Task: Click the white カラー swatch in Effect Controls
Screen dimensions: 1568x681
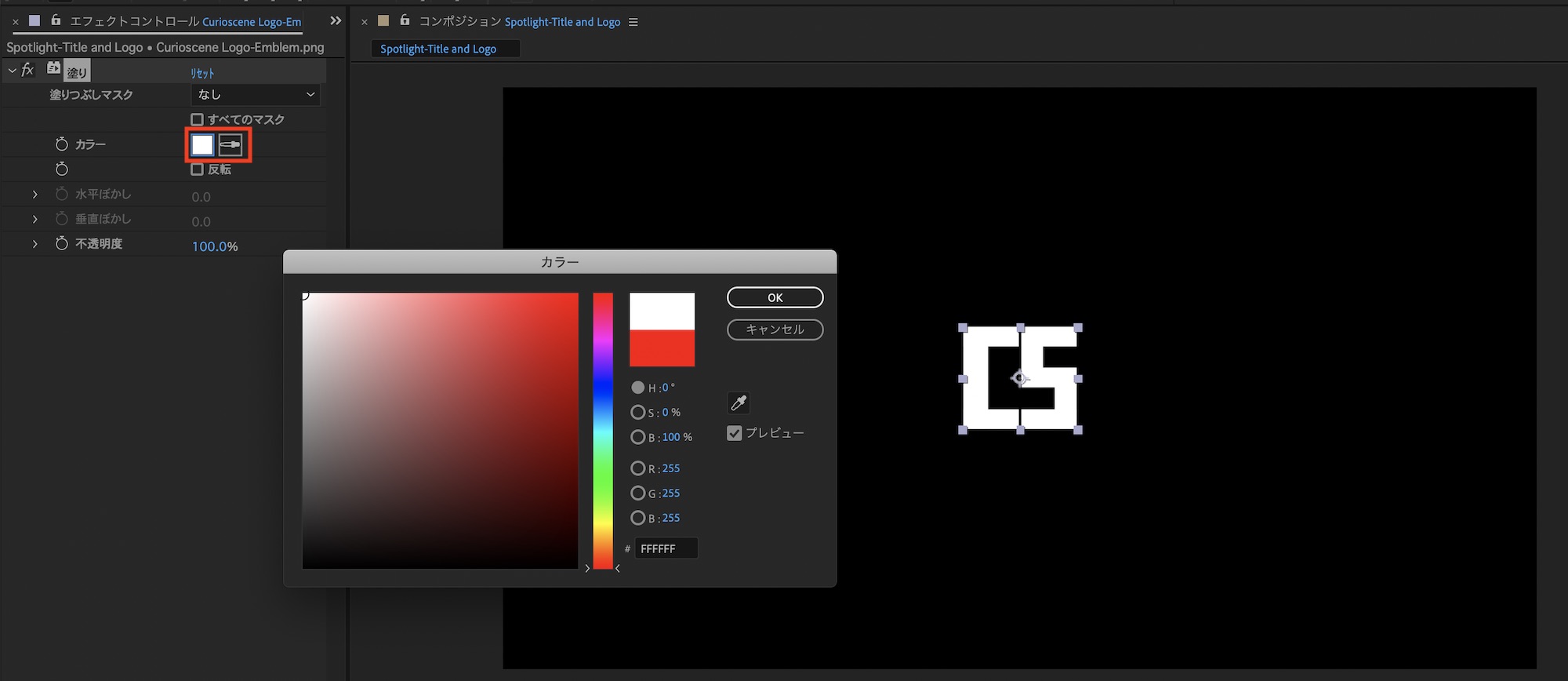Action: [202, 144]
